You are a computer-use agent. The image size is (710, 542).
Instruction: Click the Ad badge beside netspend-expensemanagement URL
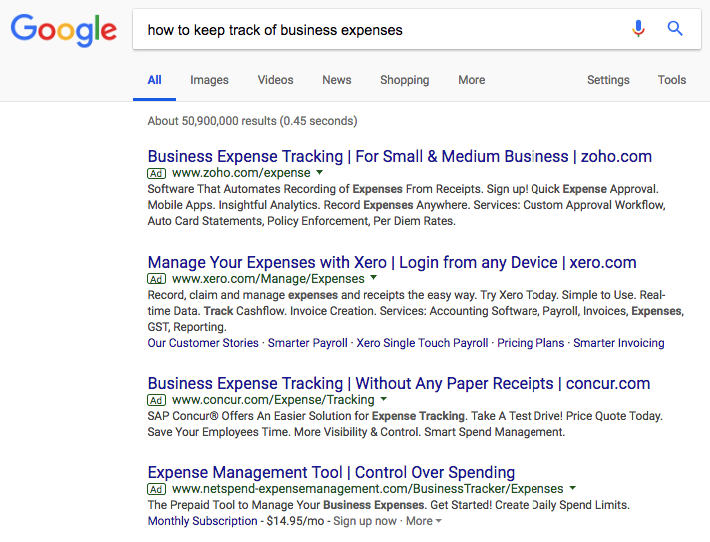pos(157,489)
